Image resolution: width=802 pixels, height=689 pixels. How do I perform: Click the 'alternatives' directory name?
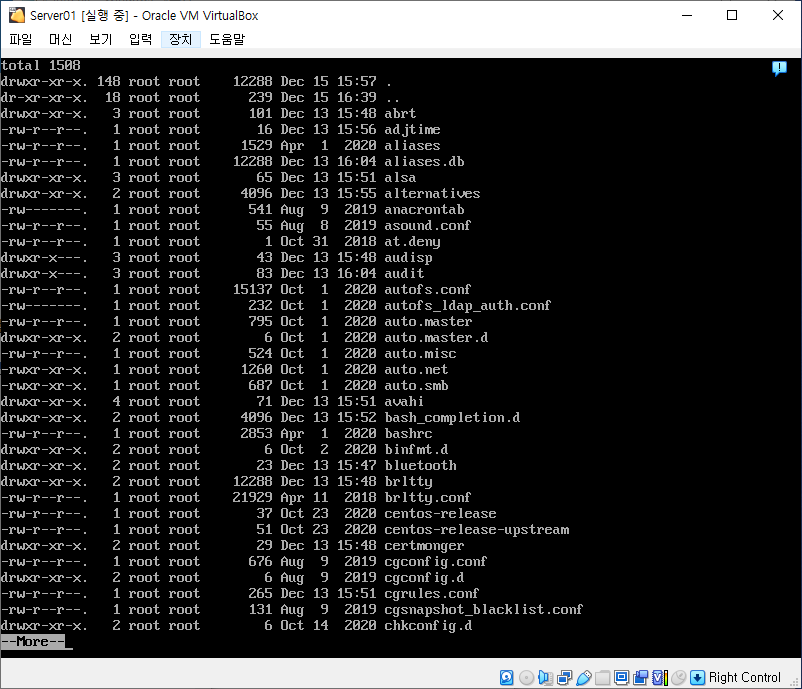432,193
